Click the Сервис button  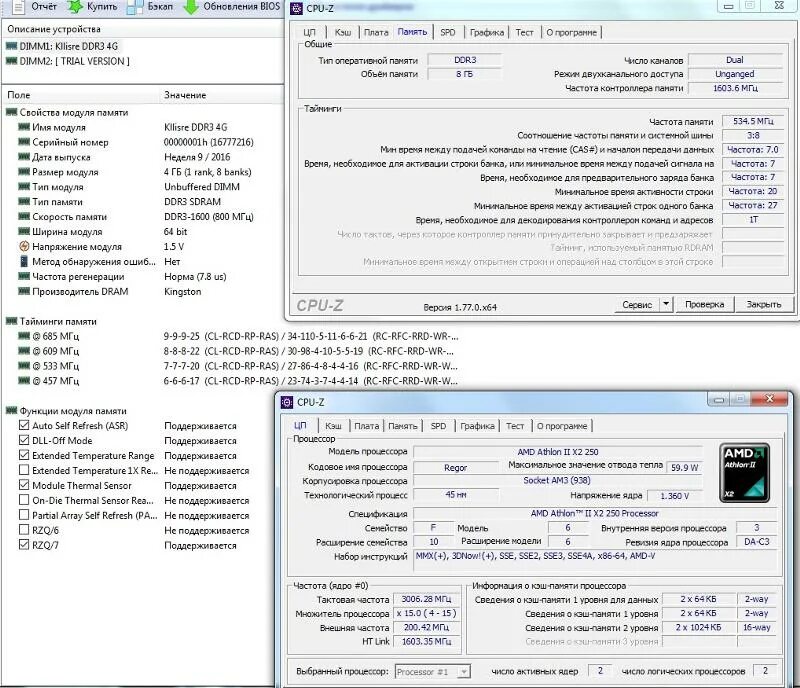[x=637, y=304]
